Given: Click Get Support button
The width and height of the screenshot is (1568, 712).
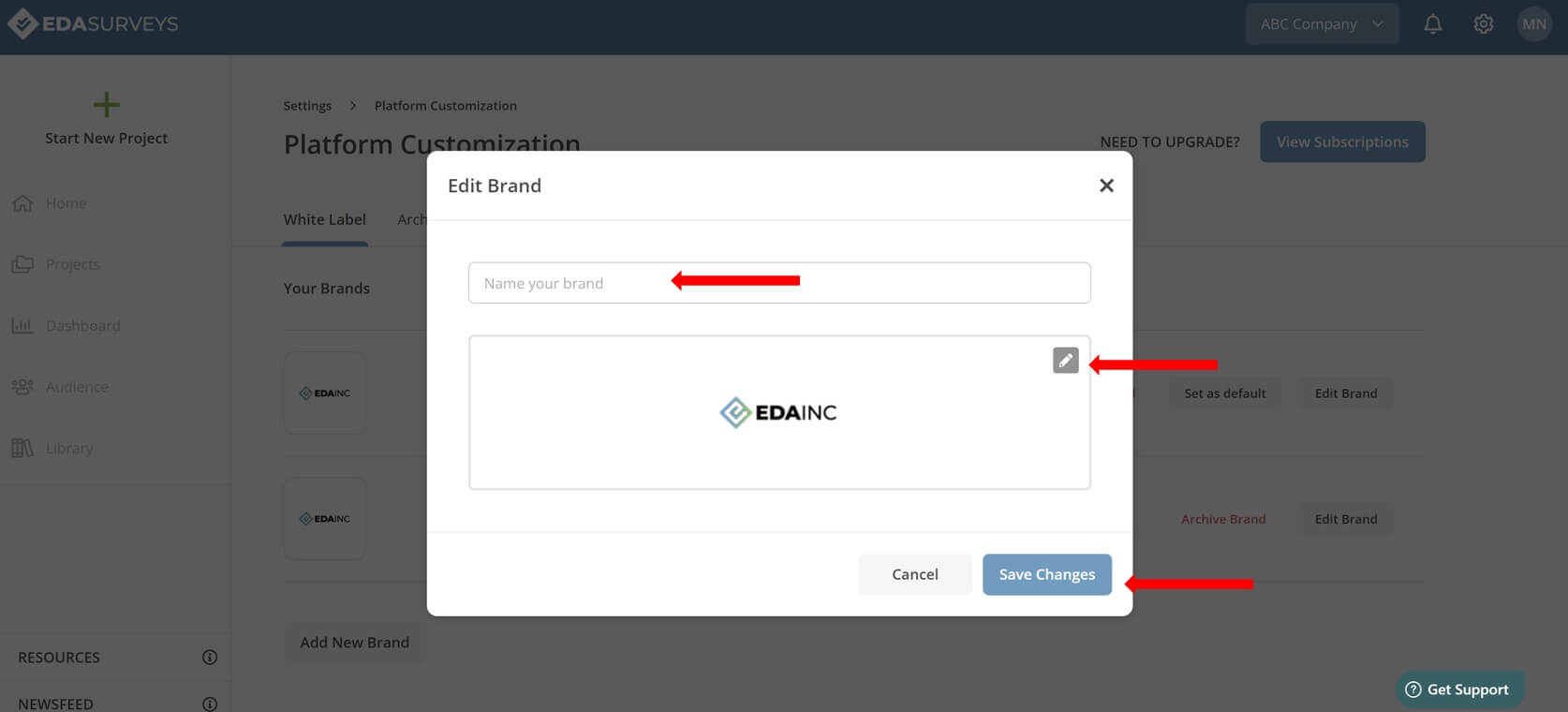Looking at the screenshot, I should 1457,690.
